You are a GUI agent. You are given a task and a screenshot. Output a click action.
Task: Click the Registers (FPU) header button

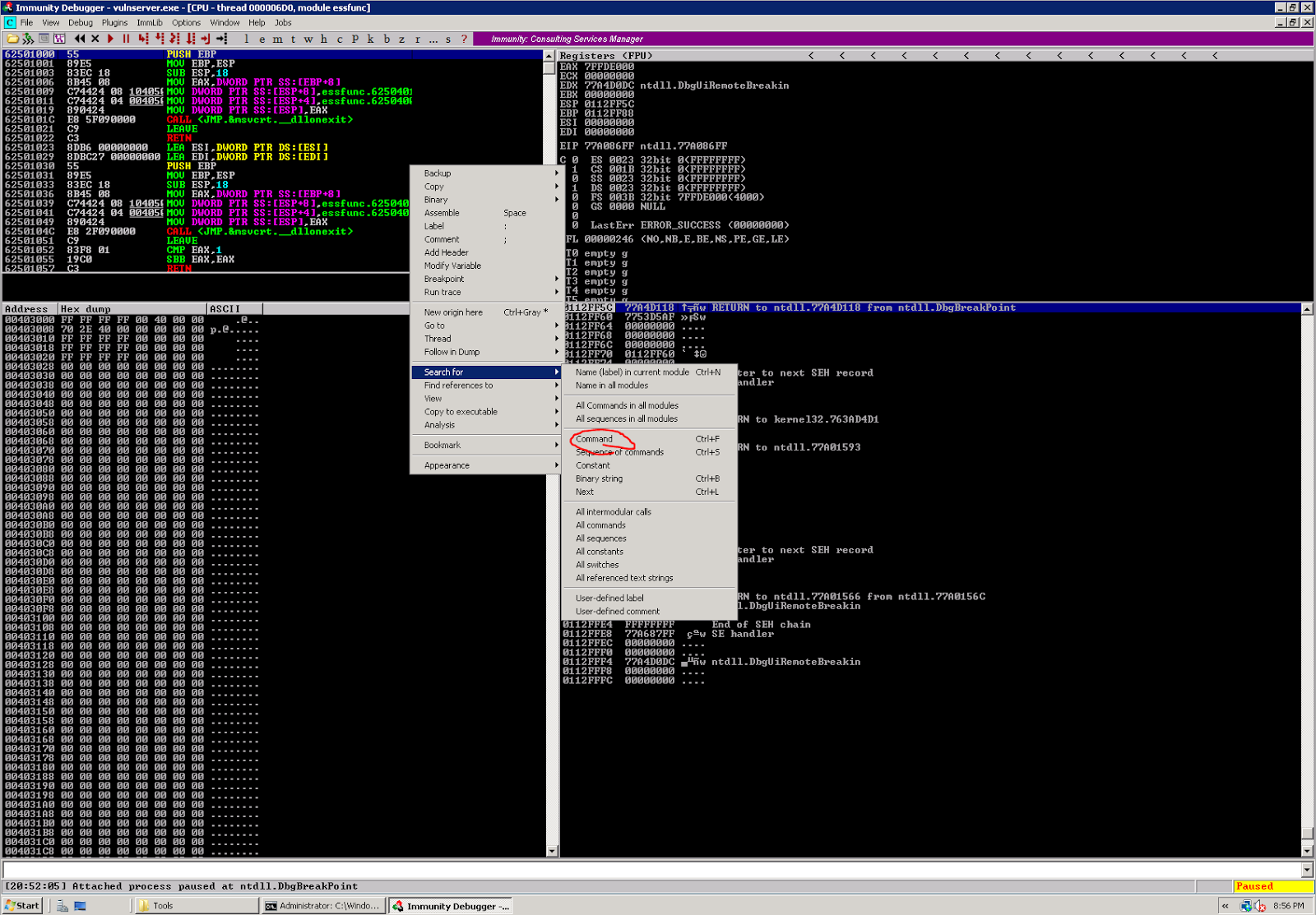(x=606, y=56)
